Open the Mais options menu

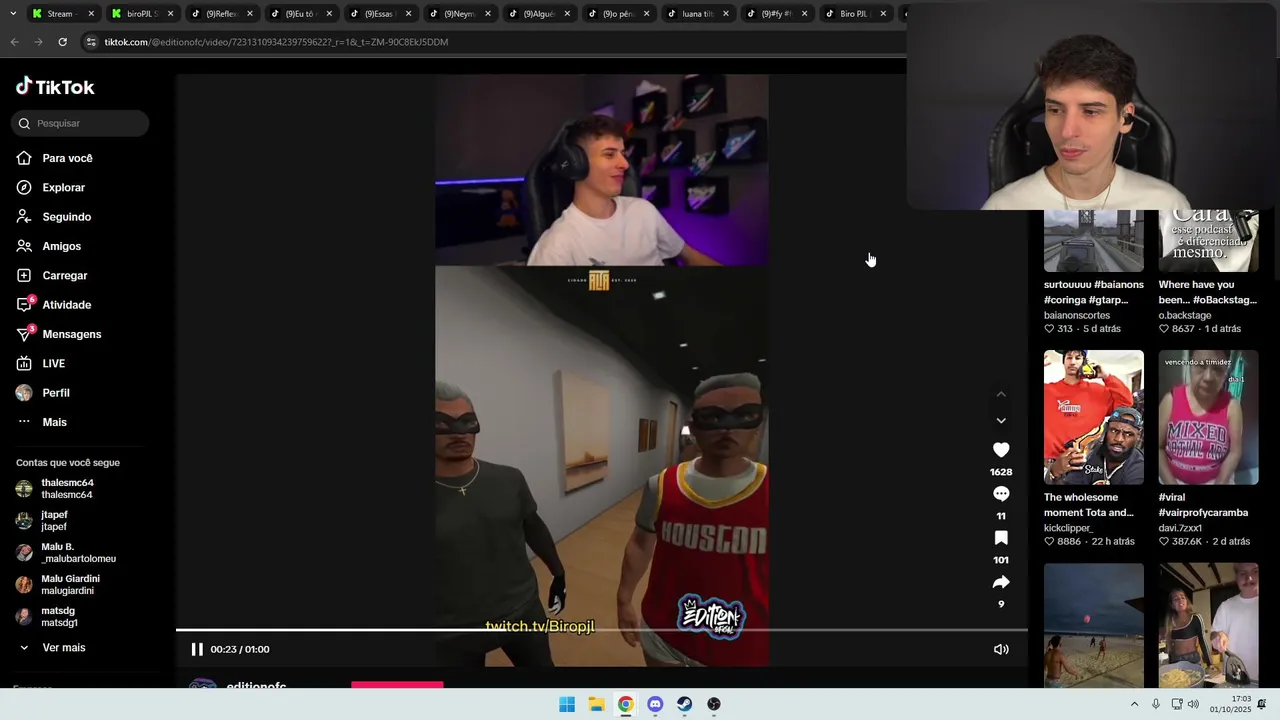point(42,422)
